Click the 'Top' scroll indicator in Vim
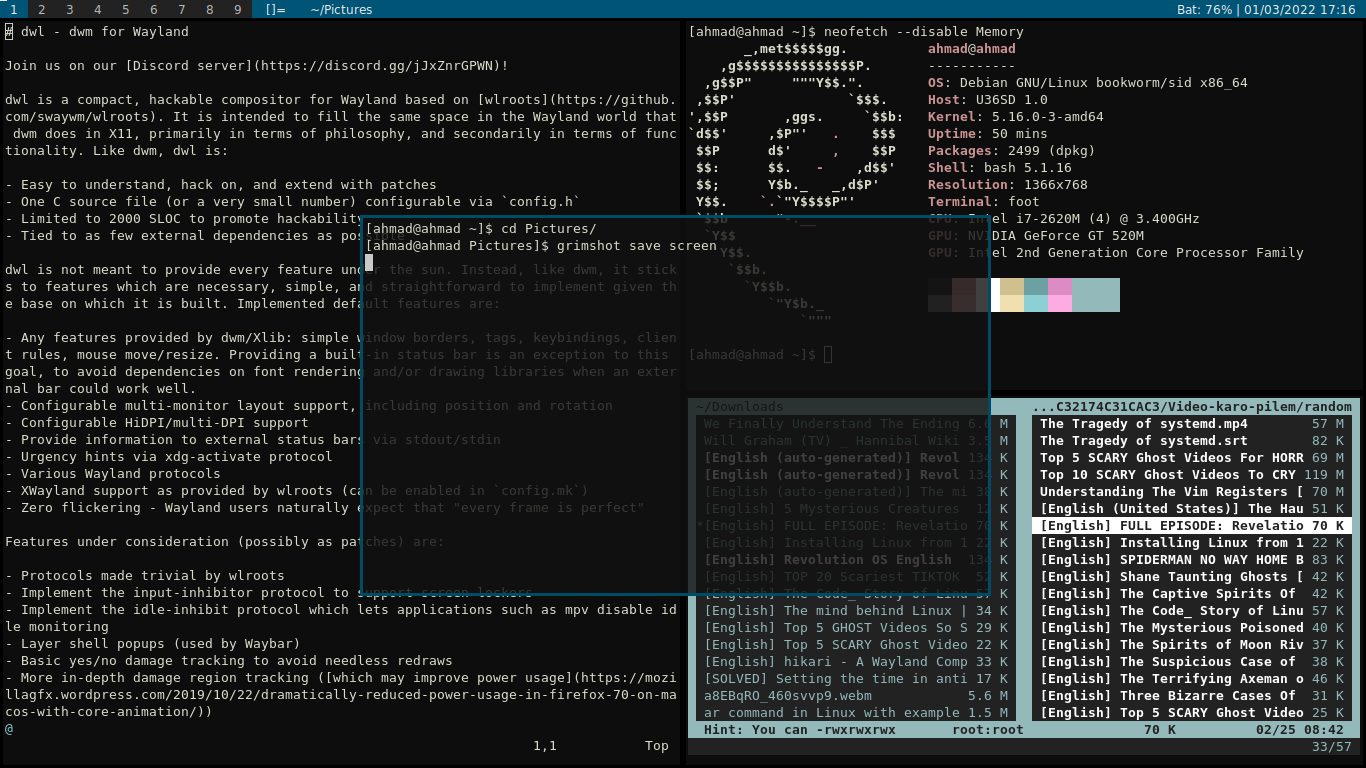 click(657, 746)
